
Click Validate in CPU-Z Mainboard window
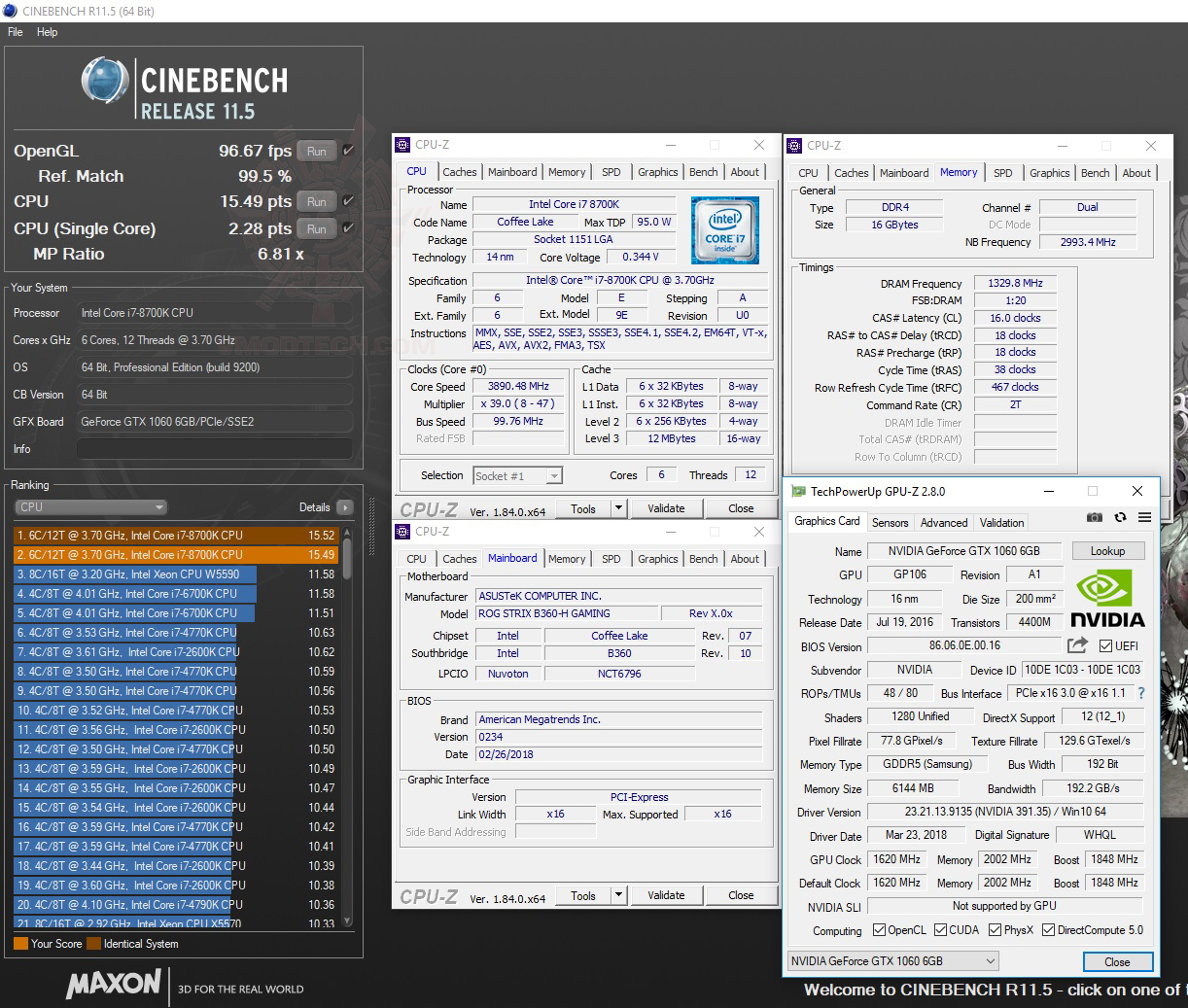[666, 895]
